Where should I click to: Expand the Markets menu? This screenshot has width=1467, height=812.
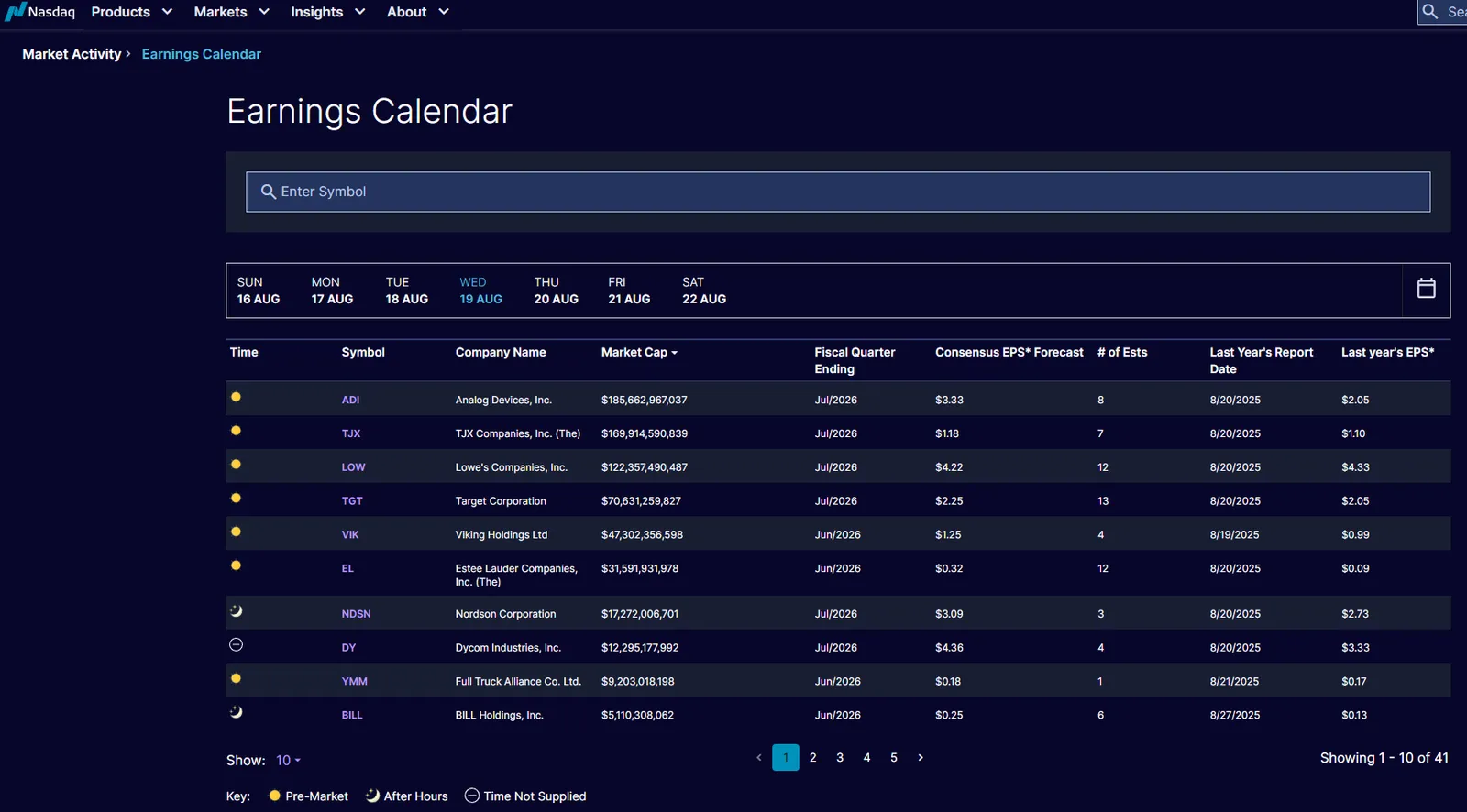232,12
